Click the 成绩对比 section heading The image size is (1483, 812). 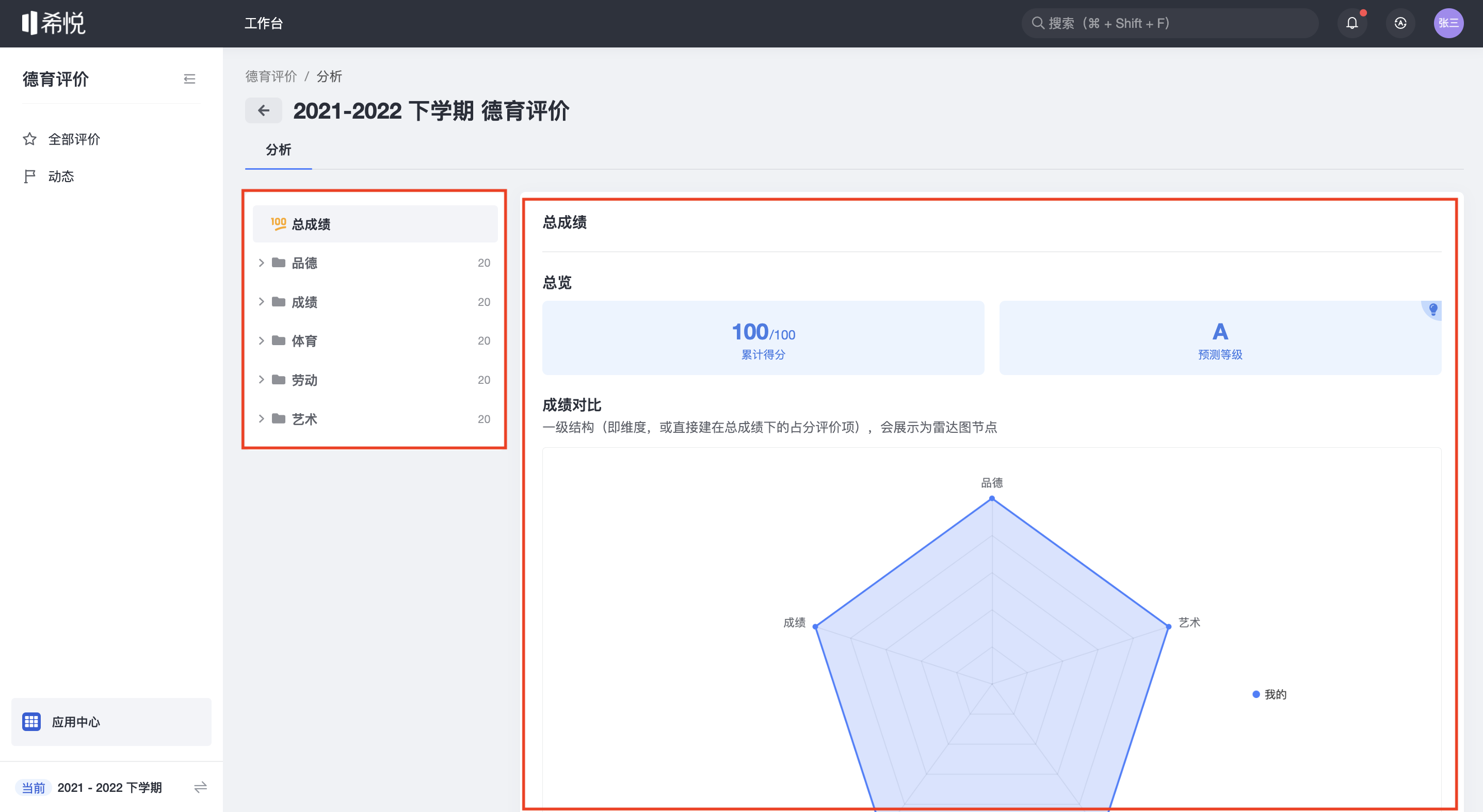(x=572, y=404)
